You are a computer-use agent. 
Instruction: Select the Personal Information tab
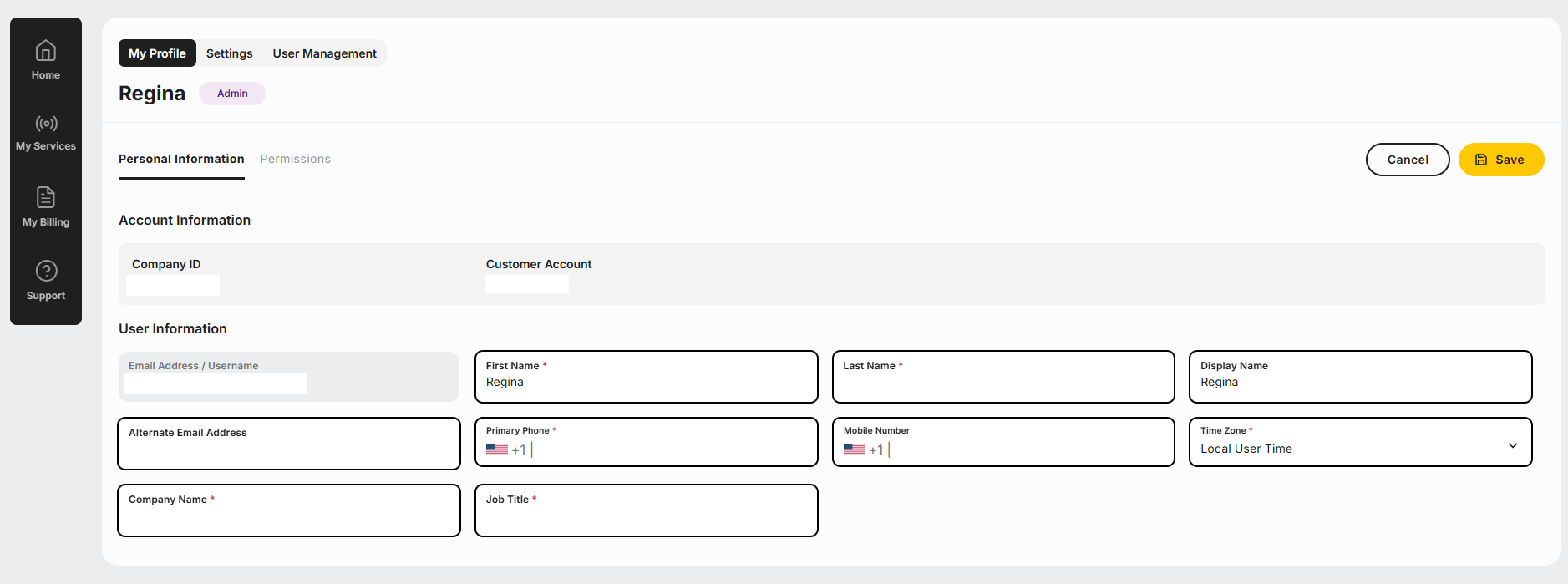click(181, 159)
